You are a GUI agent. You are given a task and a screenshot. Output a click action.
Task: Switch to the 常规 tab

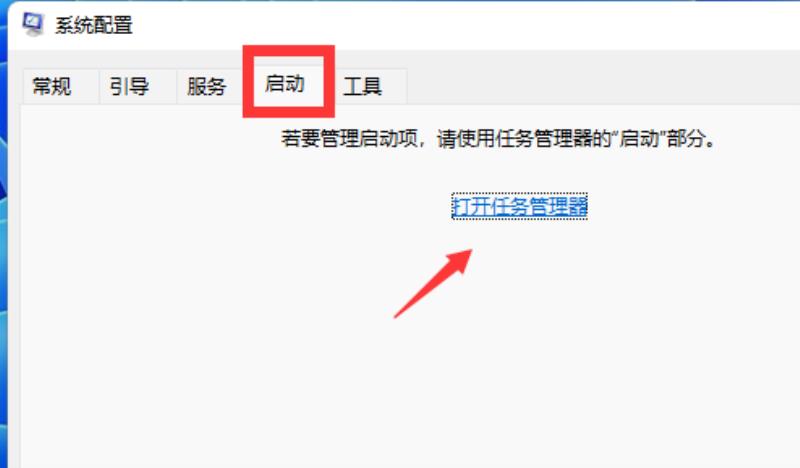52,86
